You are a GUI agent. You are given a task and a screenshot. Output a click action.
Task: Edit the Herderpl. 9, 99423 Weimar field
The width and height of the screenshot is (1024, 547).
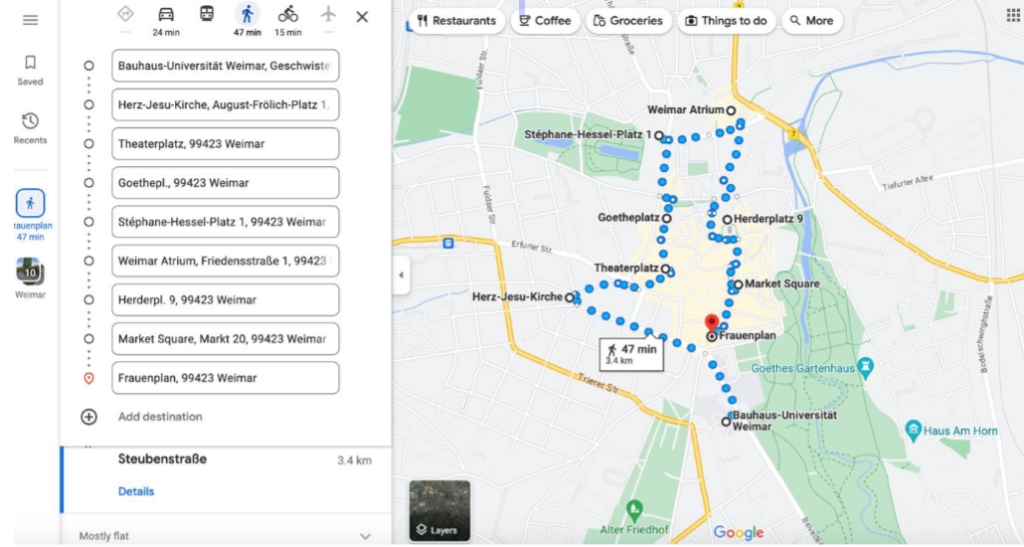point(225,300)
